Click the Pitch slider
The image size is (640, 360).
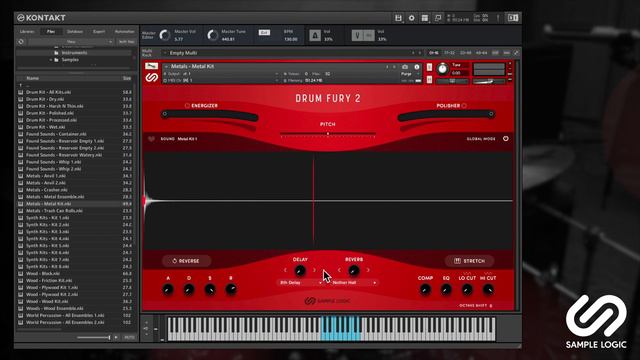point(328,134)
